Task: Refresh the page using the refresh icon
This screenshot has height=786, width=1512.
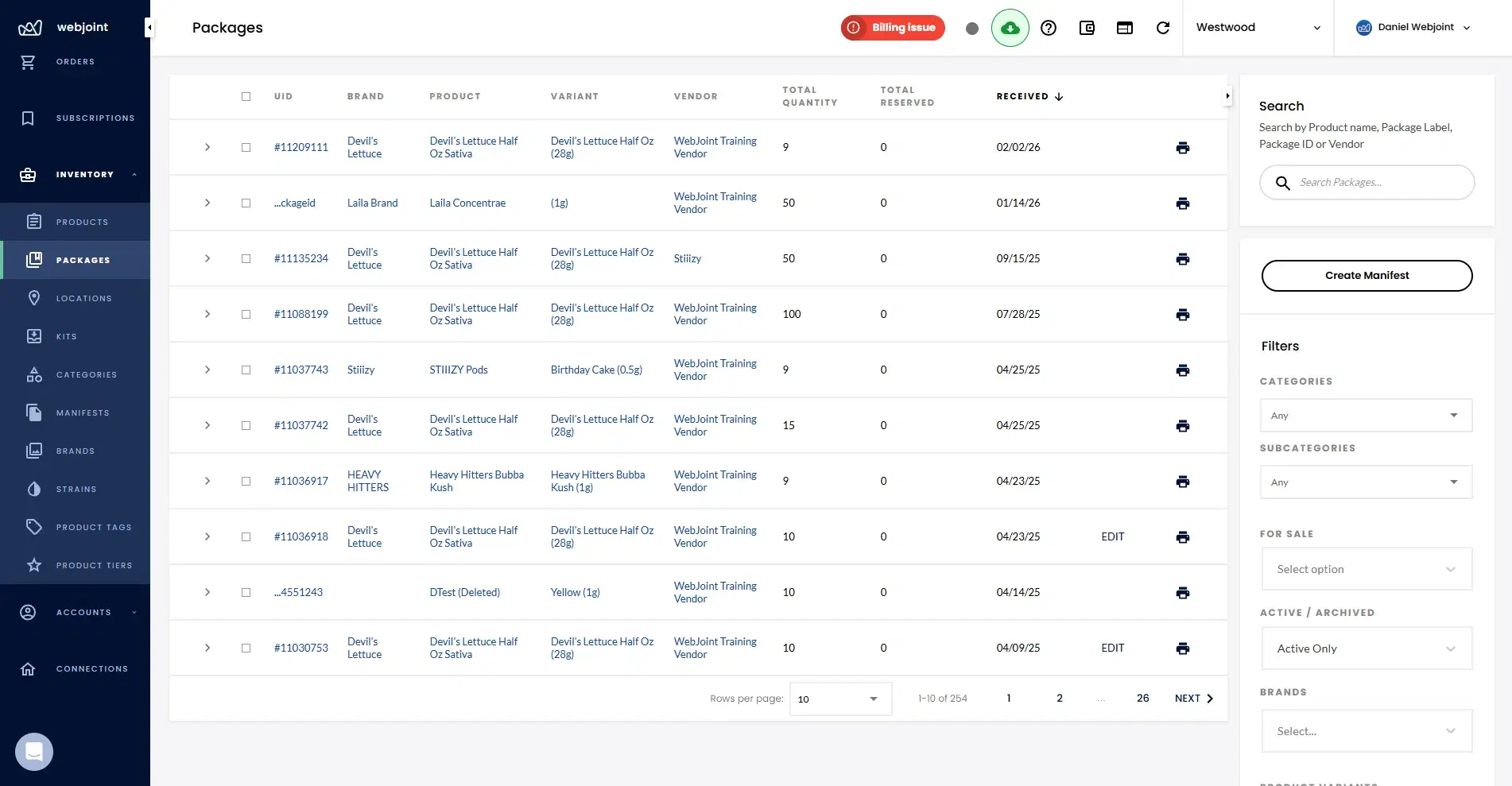Action: pos(1163,28)
